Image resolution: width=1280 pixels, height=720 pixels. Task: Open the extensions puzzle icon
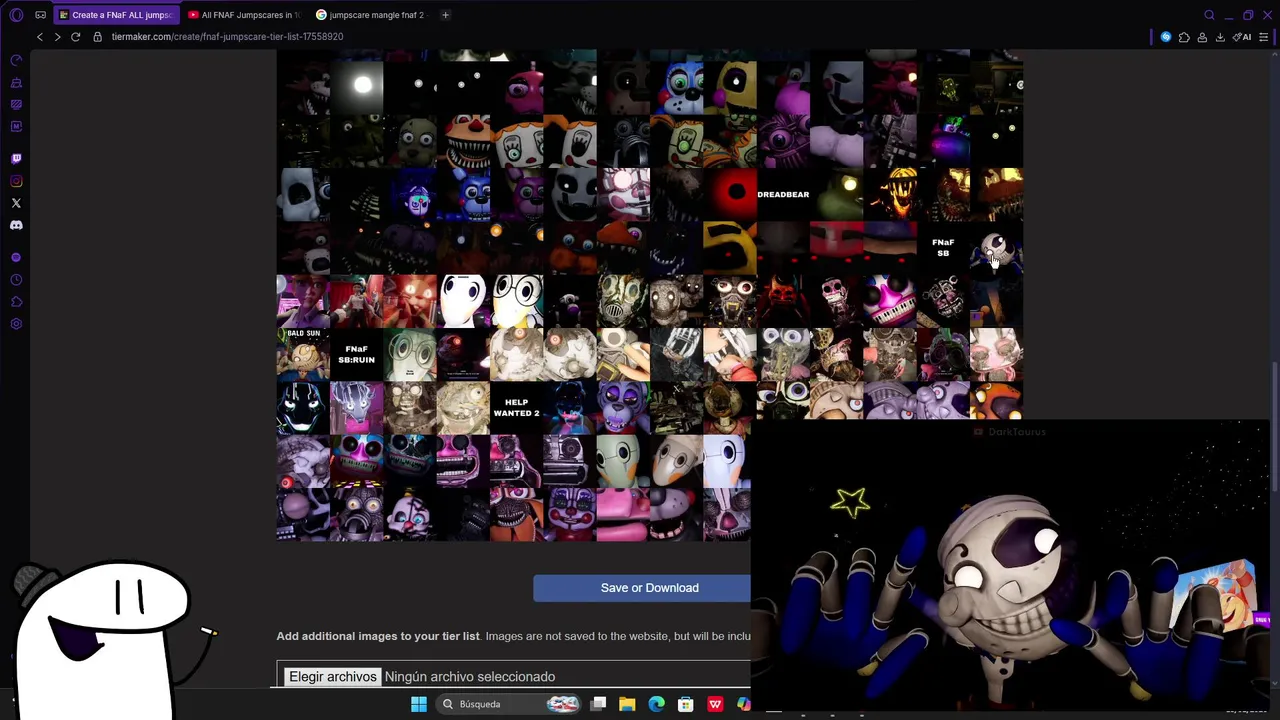[x=1184, y=37]
